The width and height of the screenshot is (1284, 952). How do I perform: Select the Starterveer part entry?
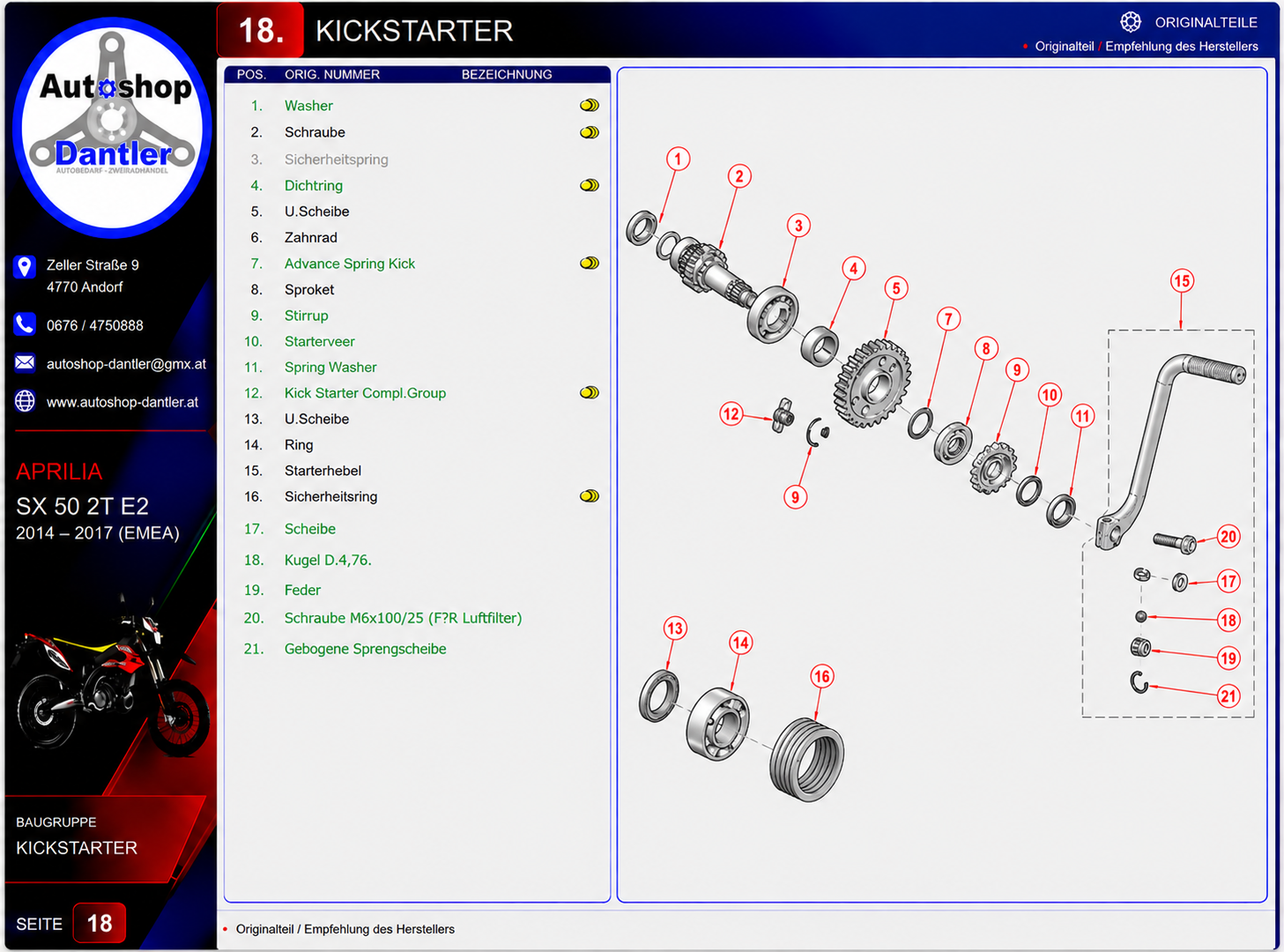pos(320,342)
